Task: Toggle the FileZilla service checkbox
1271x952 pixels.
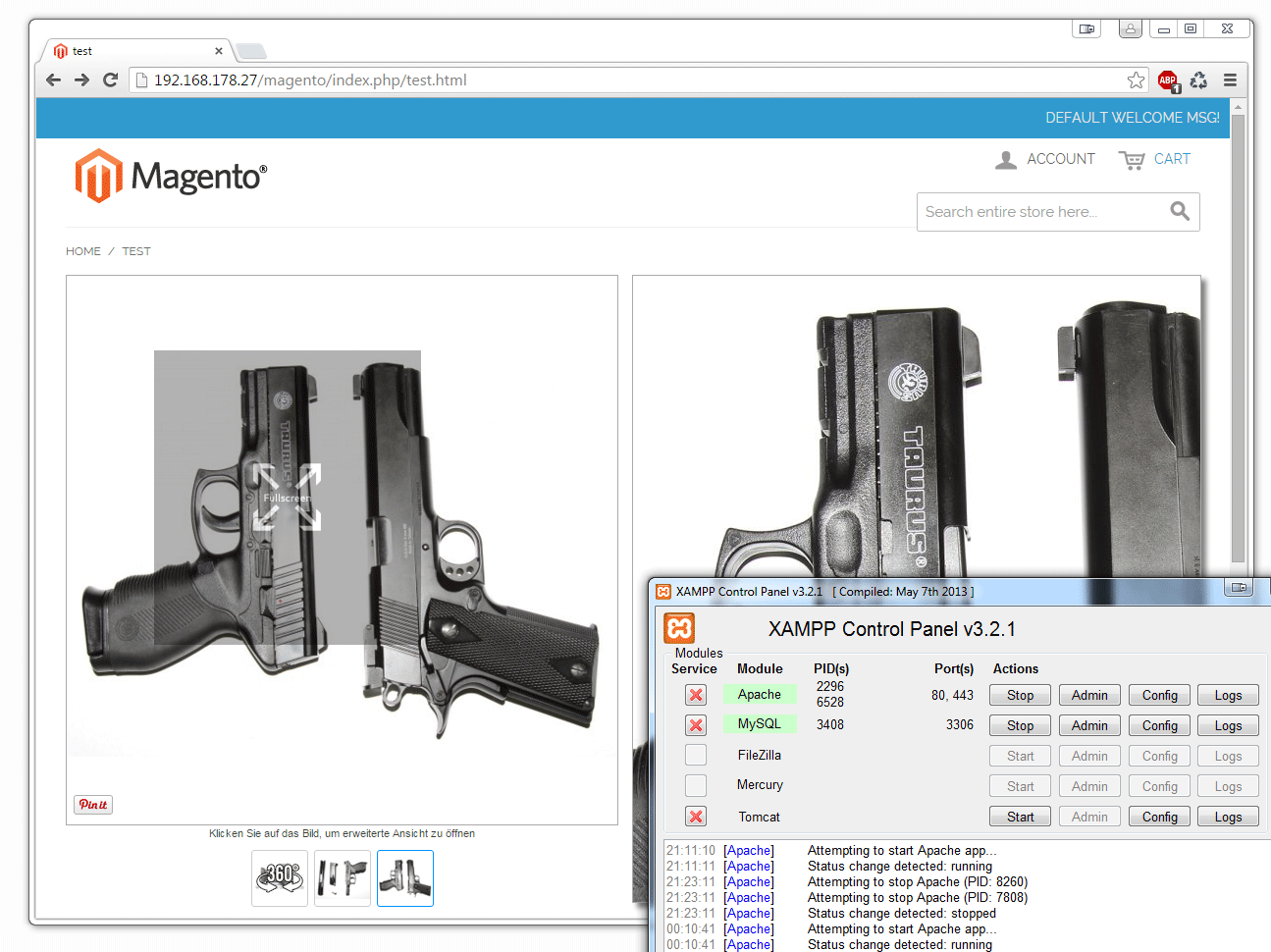Action: tap(696, 755)
